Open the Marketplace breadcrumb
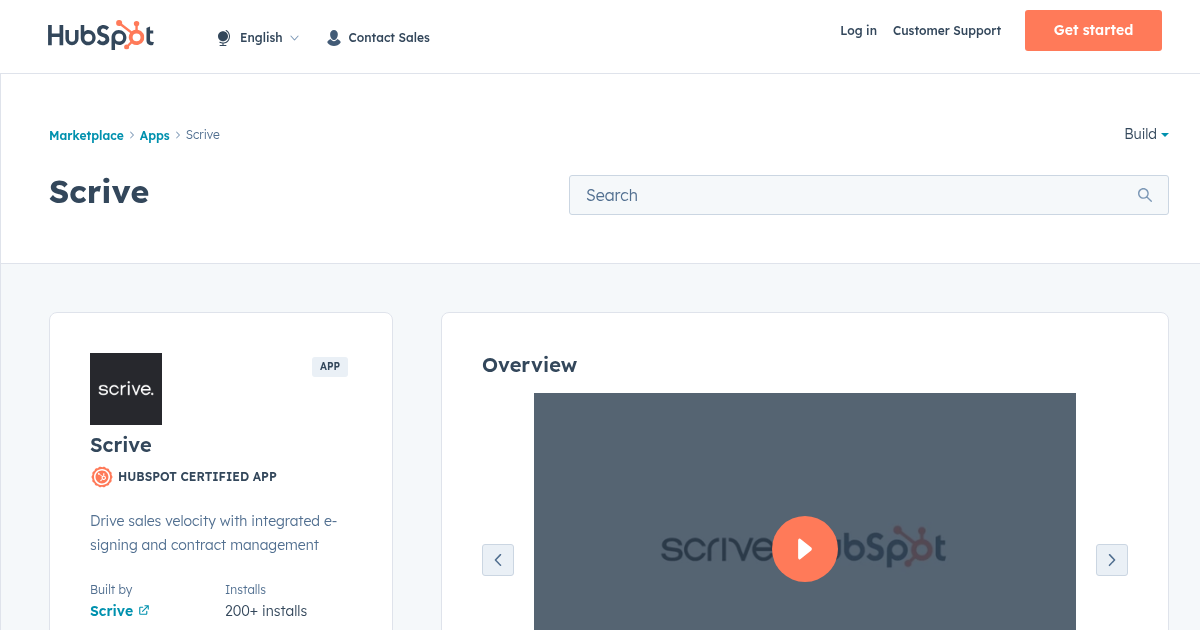The height and width of the screenshot is (630, 1200). 86,135
